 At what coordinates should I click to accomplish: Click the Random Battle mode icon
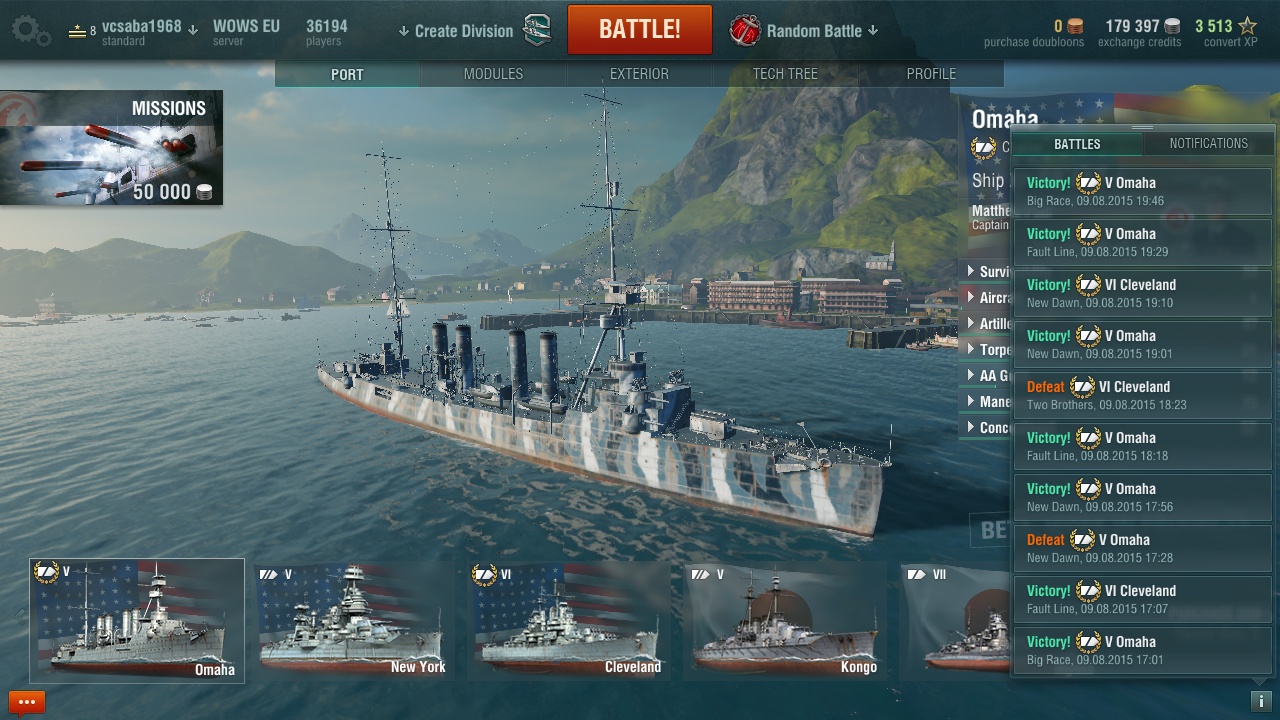744,30
